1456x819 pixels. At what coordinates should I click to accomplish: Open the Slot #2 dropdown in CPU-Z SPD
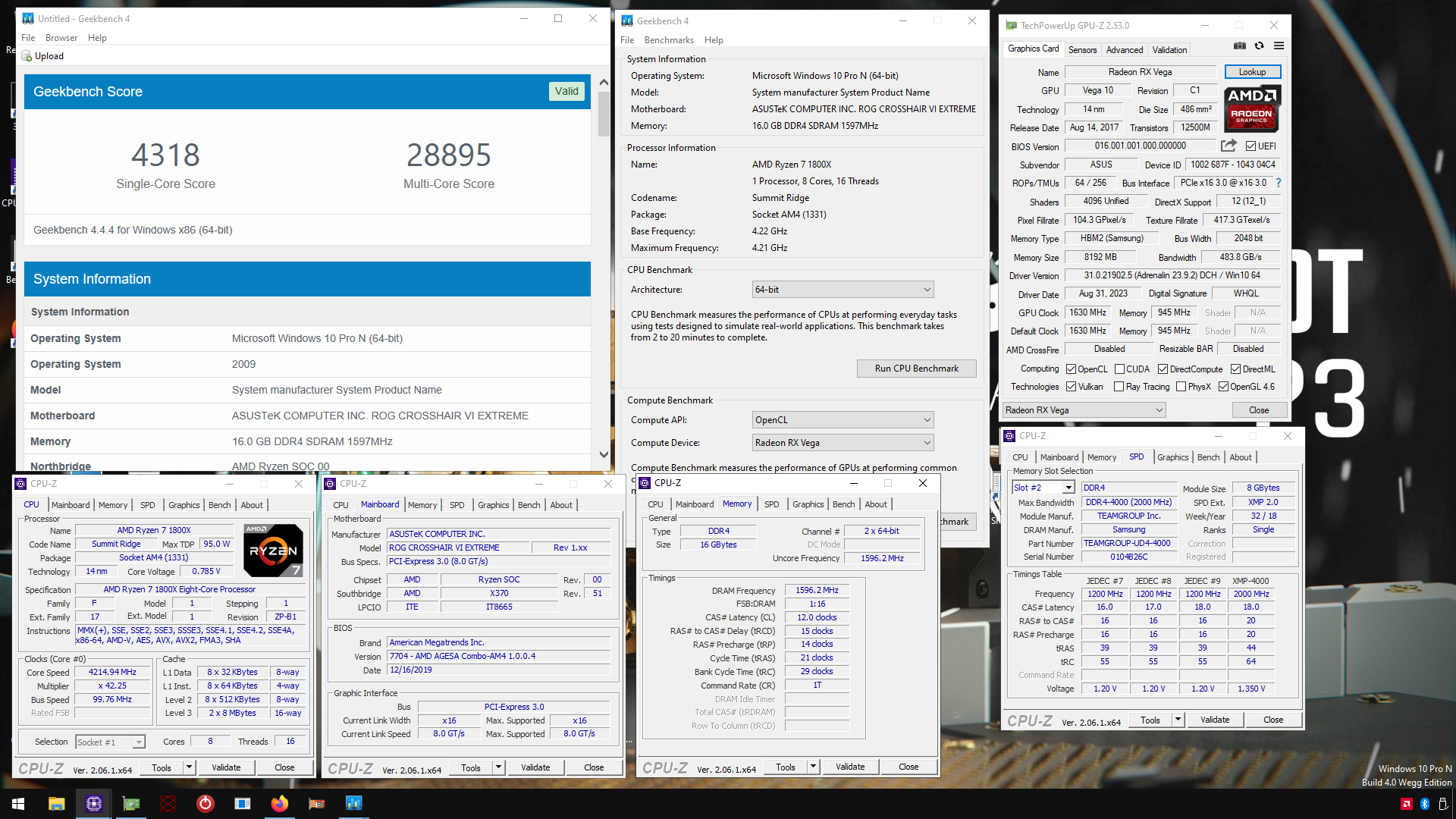point(1043,488)
